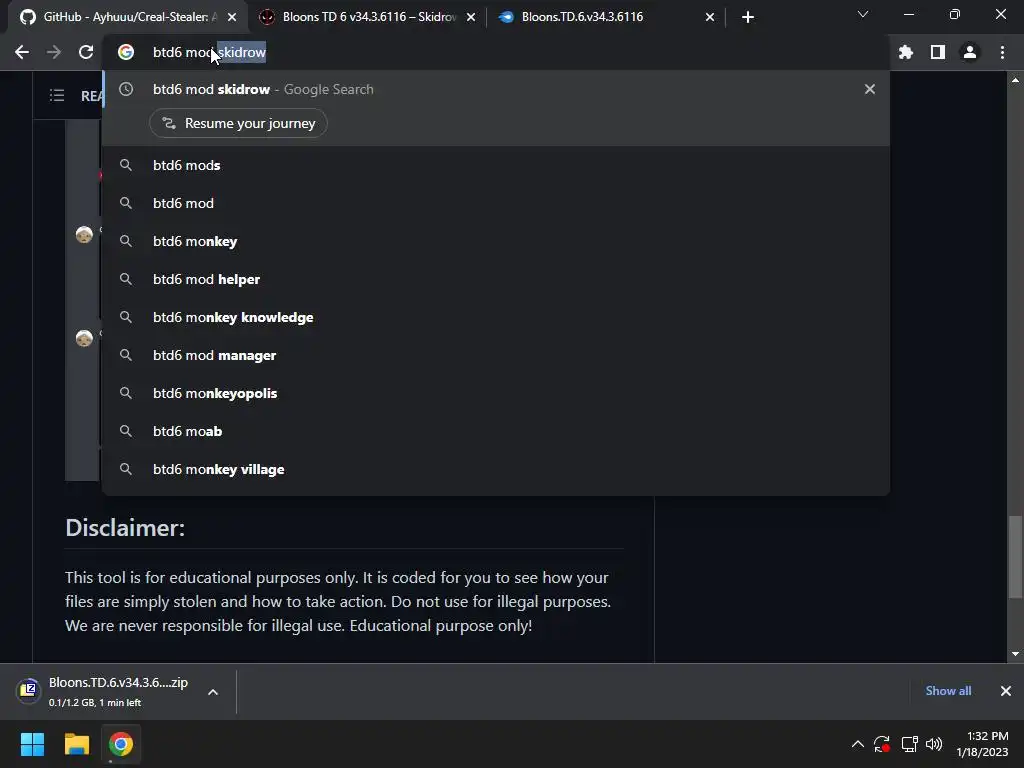This screenshot has width=1024, height=768.
Task: Expand download item options chevron
Action: pyautogui.click(x=213, y=692)
